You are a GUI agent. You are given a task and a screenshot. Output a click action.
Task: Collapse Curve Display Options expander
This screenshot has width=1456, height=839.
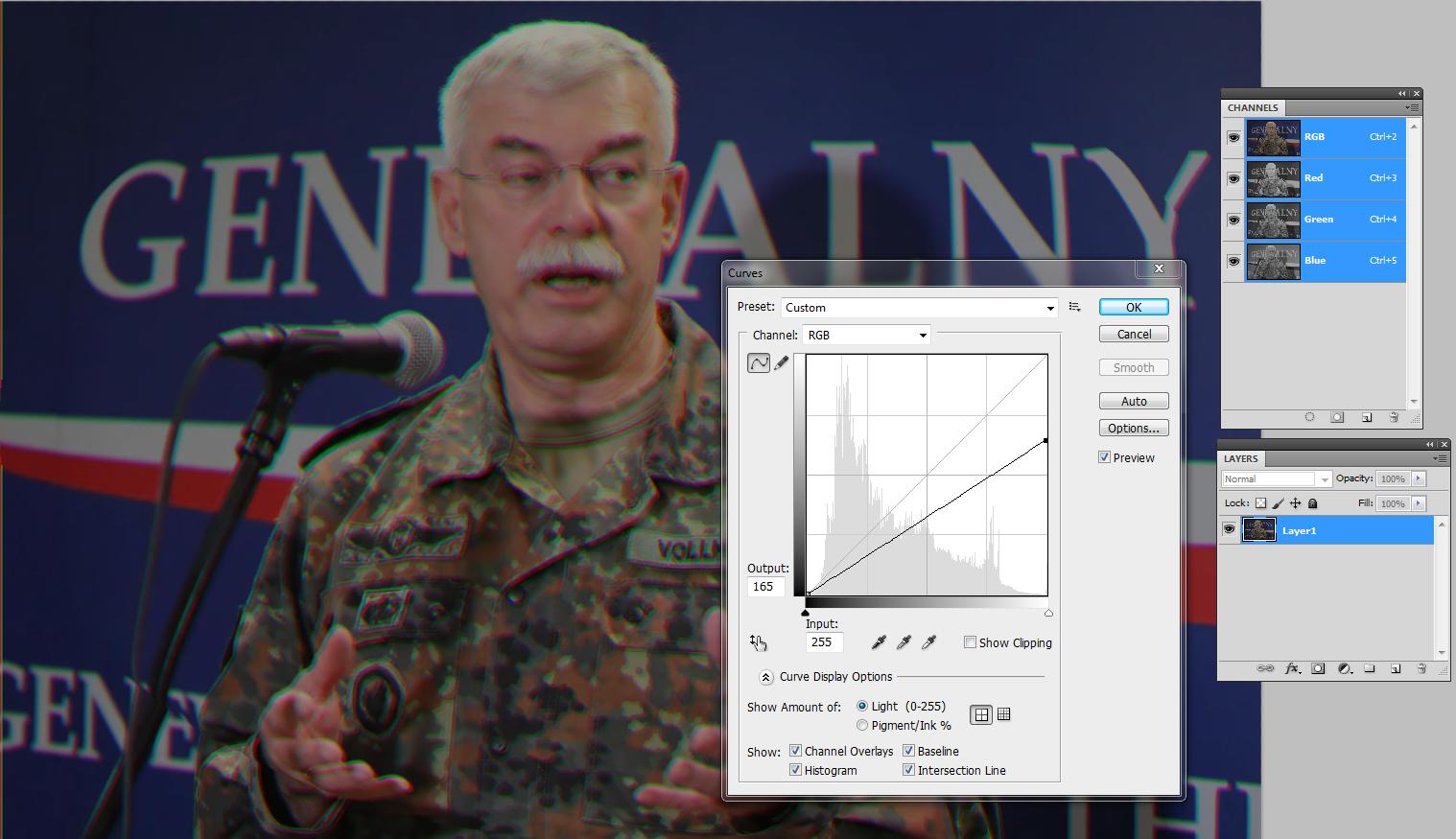[765, 677]
